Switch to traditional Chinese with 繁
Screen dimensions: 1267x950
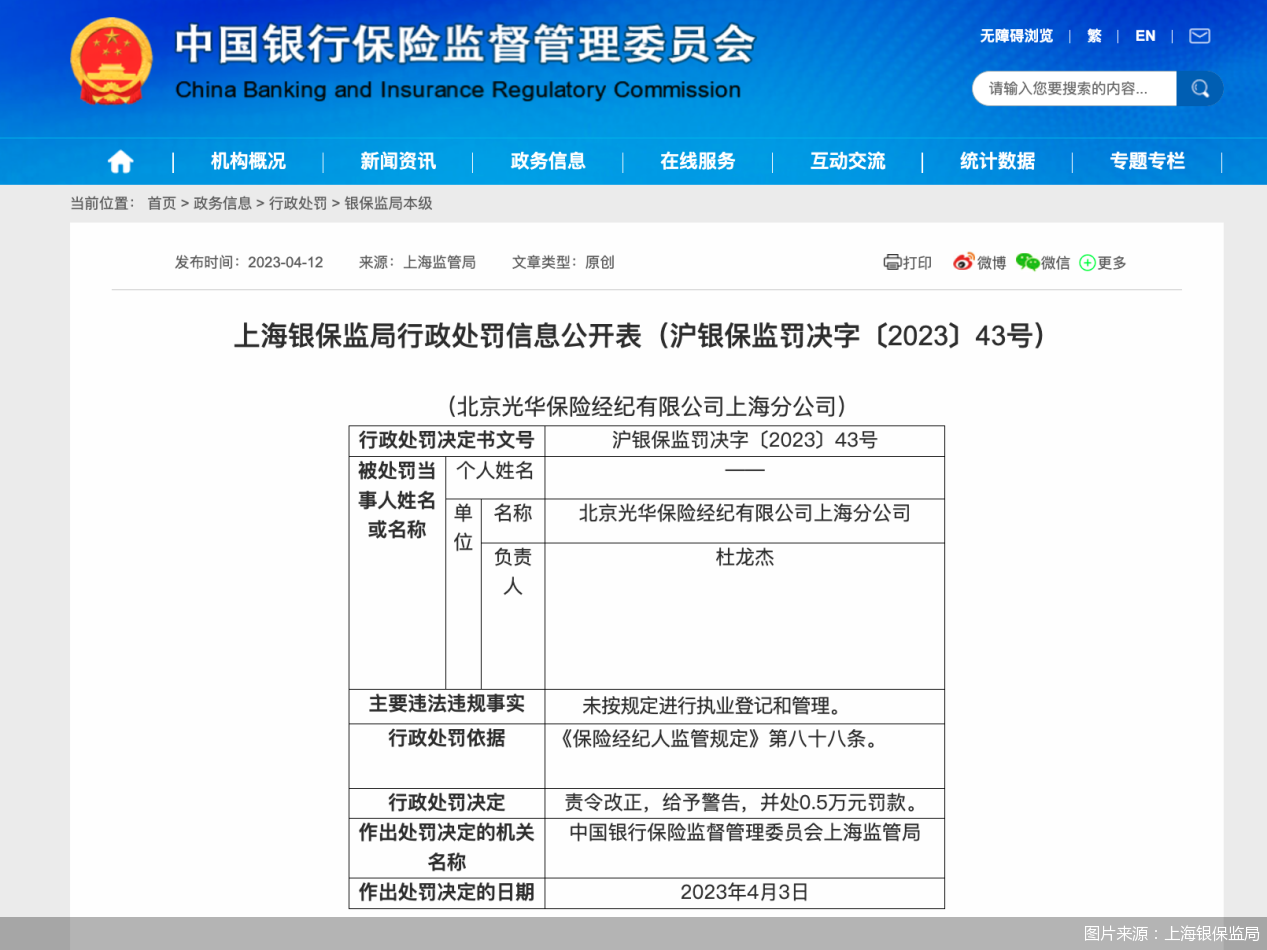point(1094,36)
